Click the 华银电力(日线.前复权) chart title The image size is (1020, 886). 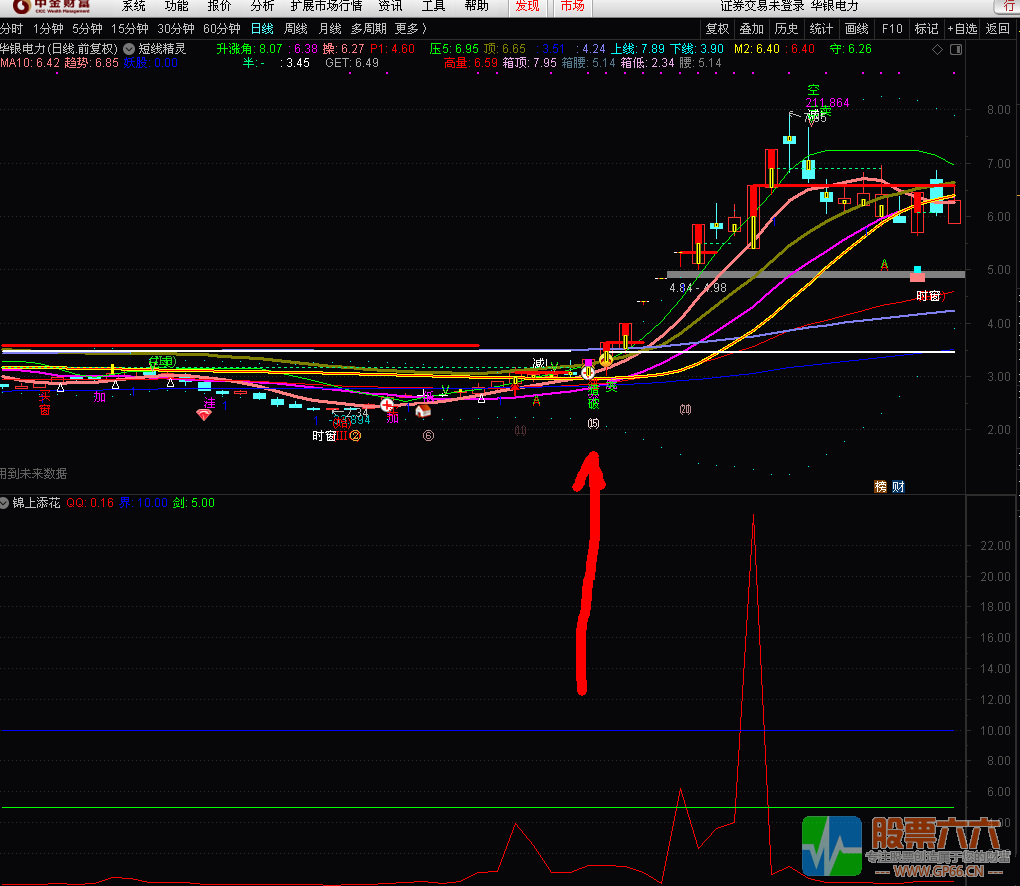59,49
